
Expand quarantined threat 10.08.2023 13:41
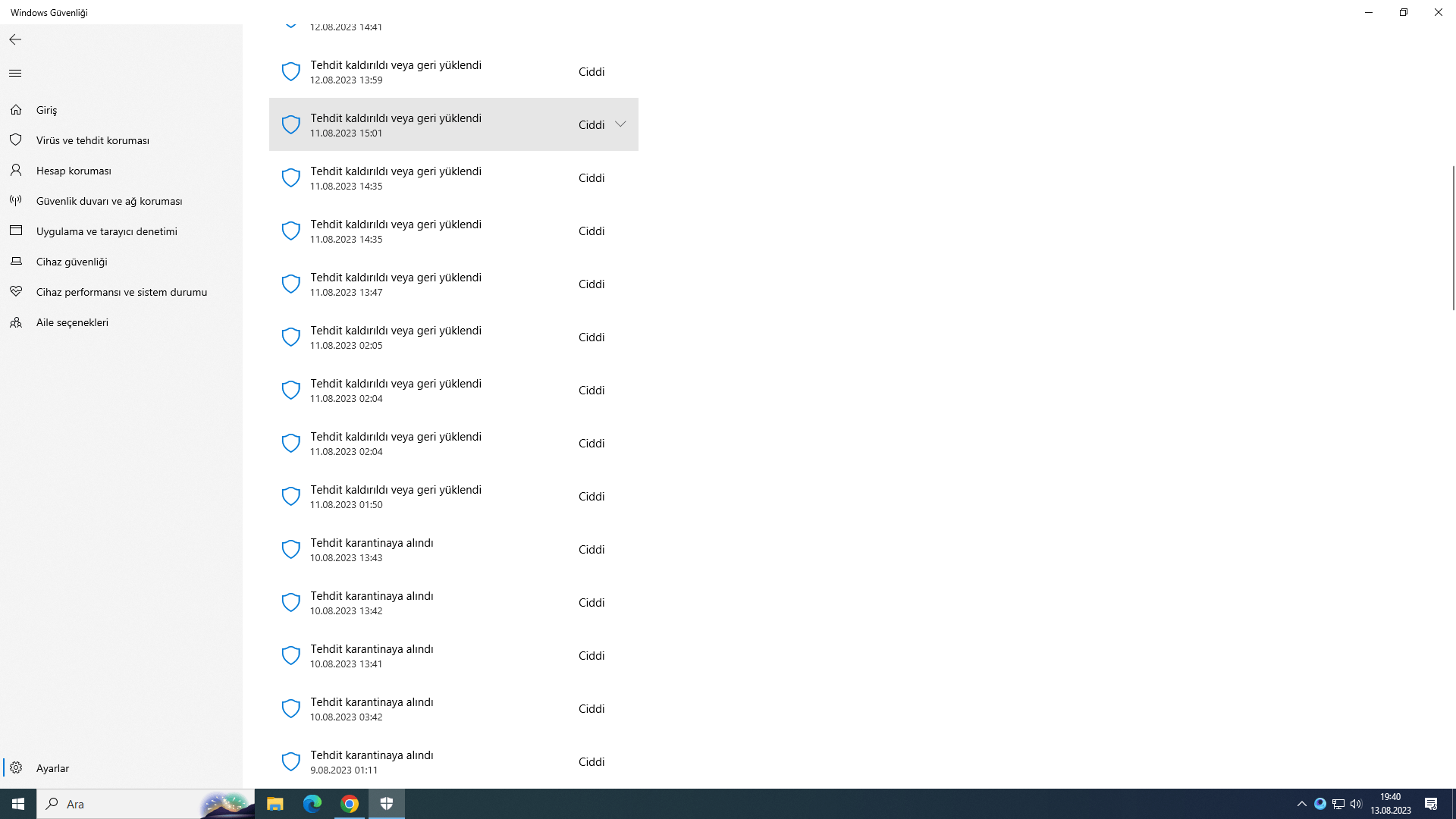click(453, 655)
